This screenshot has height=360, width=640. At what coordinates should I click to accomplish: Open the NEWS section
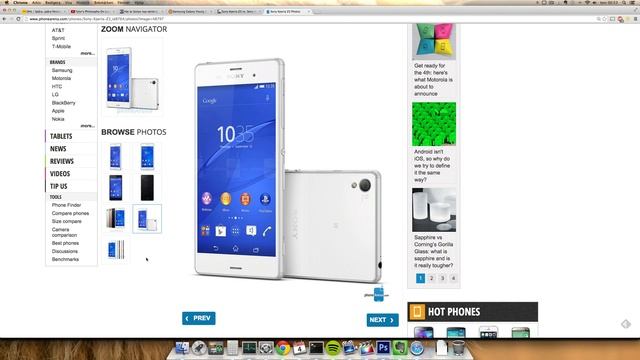(58, 149)
